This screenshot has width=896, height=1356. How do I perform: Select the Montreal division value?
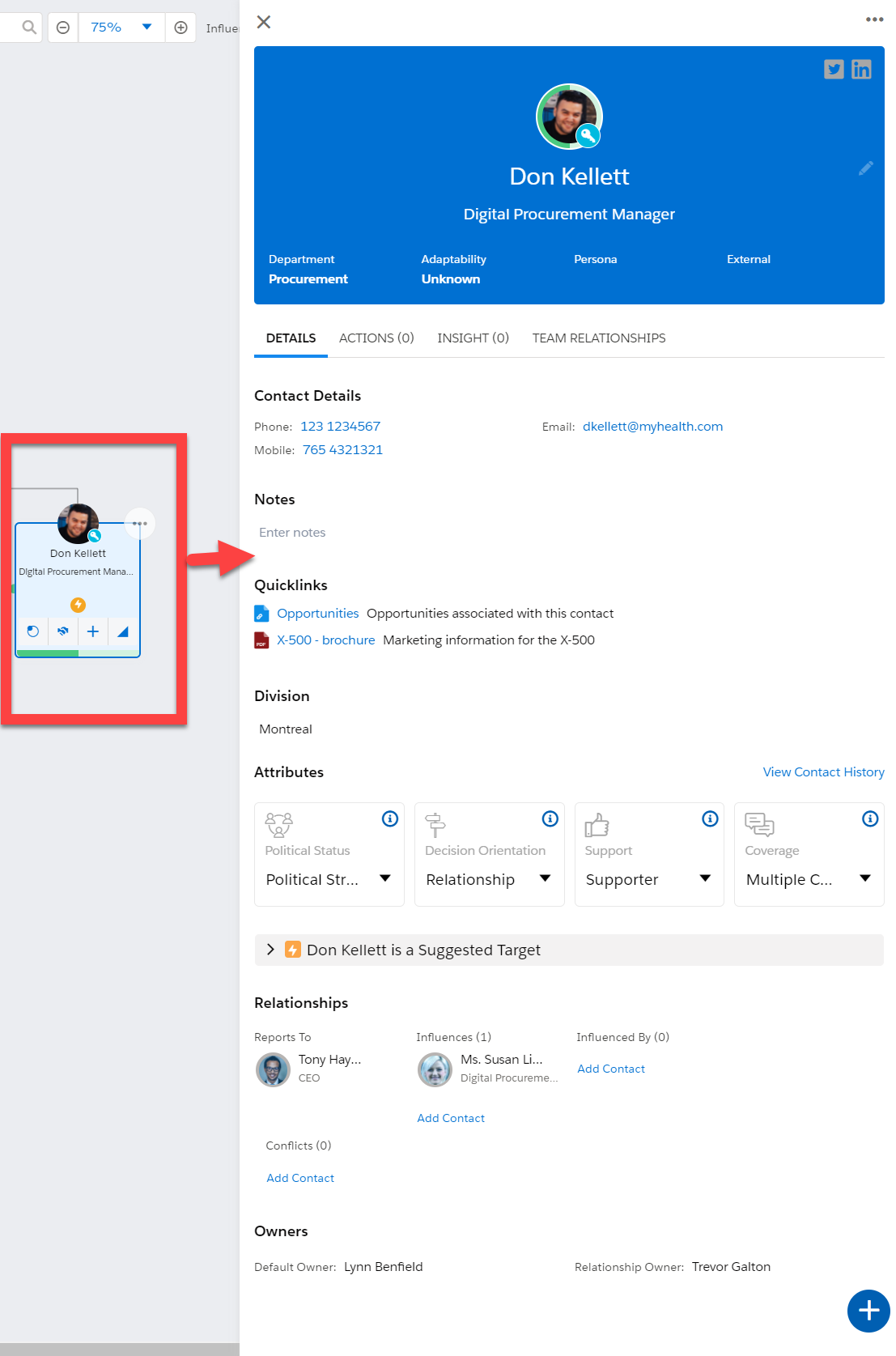(286, 729)
